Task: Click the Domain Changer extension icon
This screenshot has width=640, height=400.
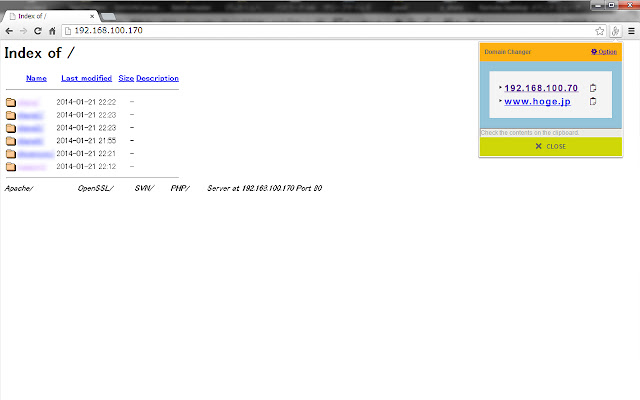Action: click(615, 31)
